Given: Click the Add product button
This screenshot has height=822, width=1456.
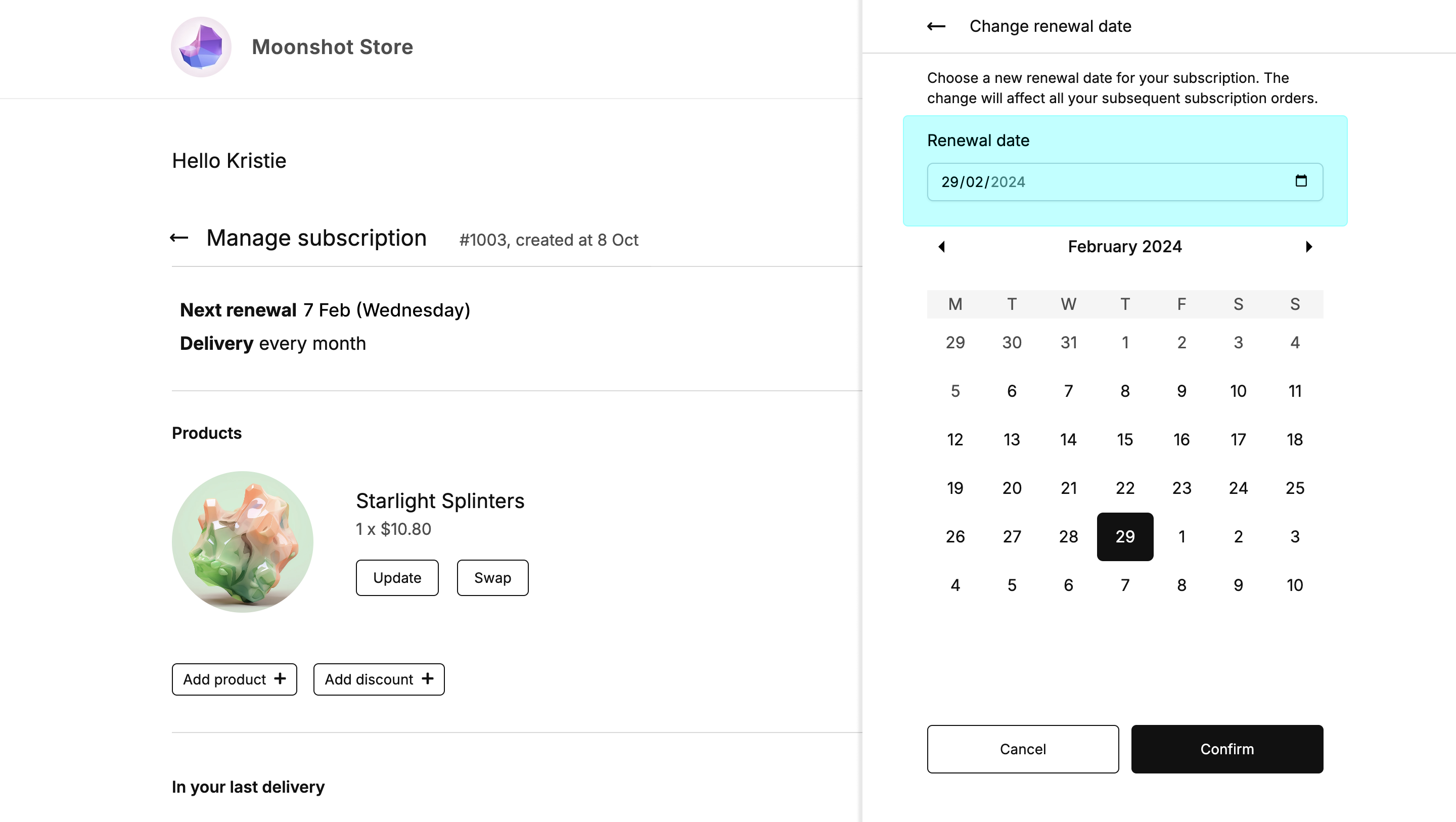Looking at the screenshot, I should coord(234,679).
